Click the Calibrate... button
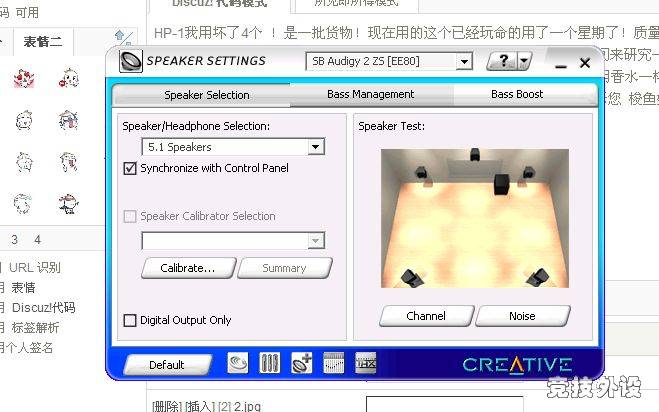Screen dimensions: 659x412 click(x=188, y=268)
